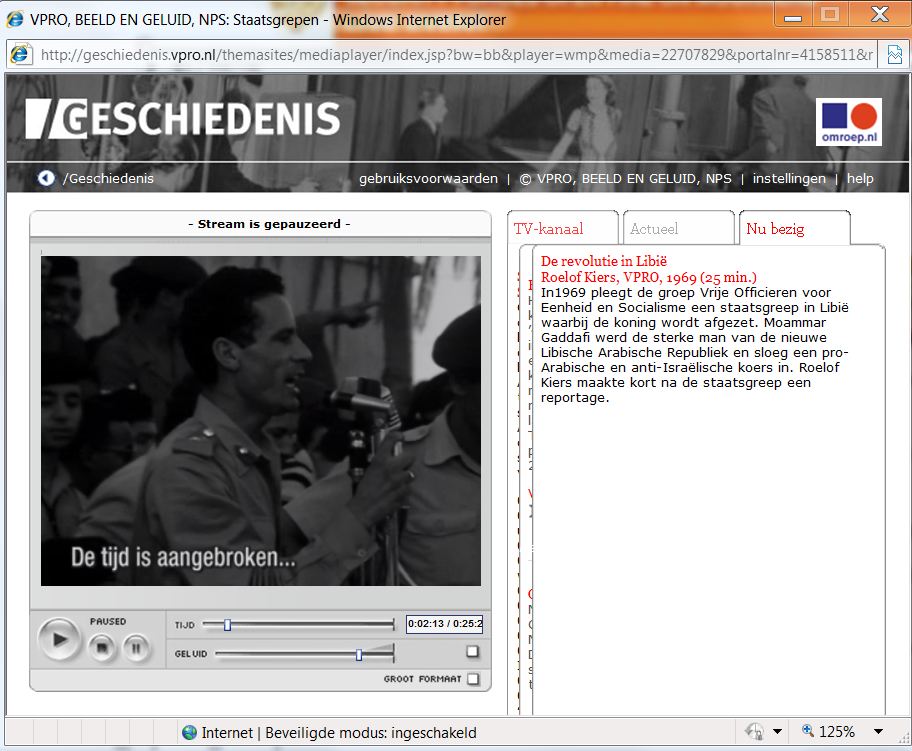Click the Pause button in the player
Viewport: 912px width, 751px height.
click(x=135, y=648)
